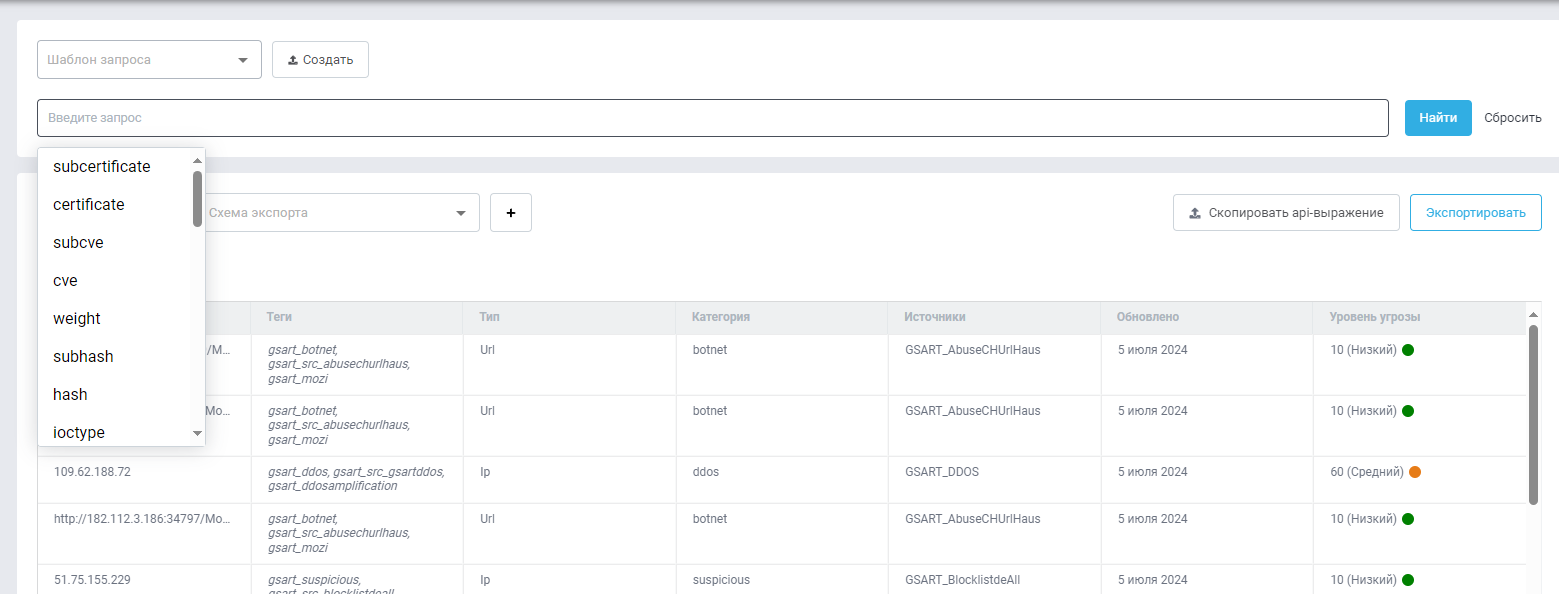Click the plus icon button beside export schema
Screen dimensions: 1559x594
[511, 213]
